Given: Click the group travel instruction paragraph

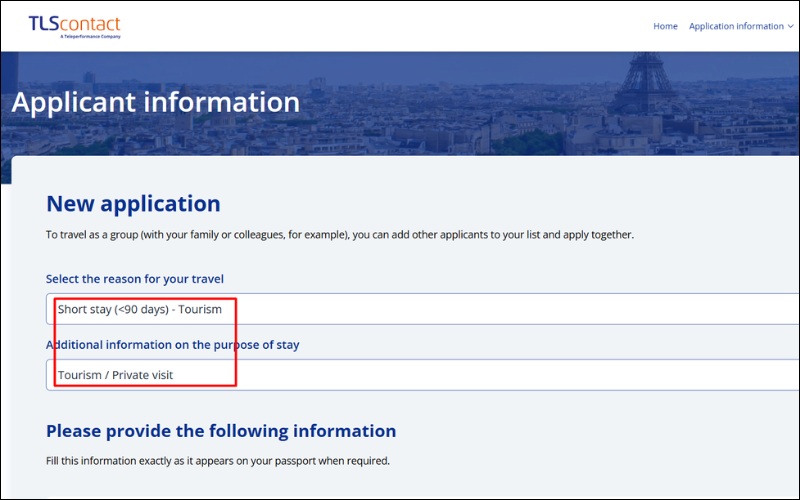Looking at the screenshot, I should coord(340,235).
